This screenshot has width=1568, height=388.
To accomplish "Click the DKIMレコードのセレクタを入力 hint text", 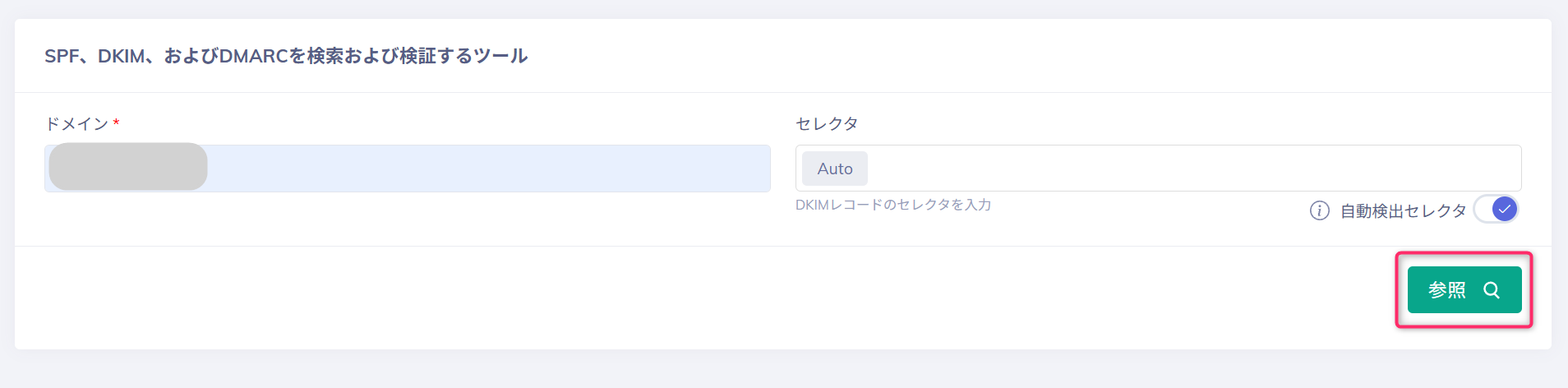I will tap(893, 205).
